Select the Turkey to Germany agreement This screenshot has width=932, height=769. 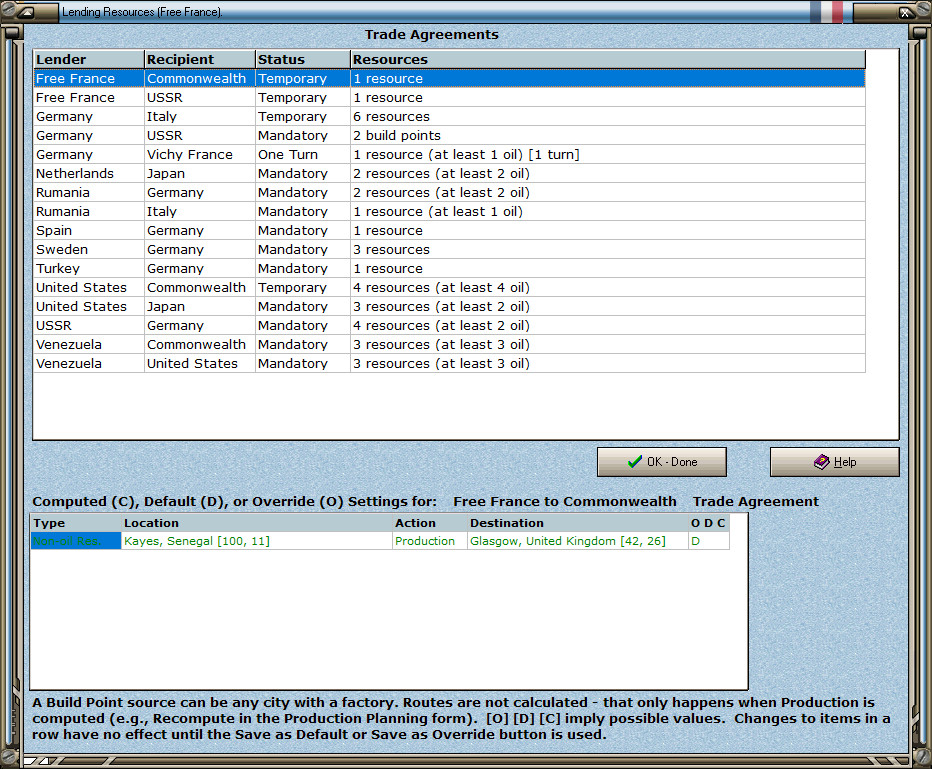[x=449, y=269]
